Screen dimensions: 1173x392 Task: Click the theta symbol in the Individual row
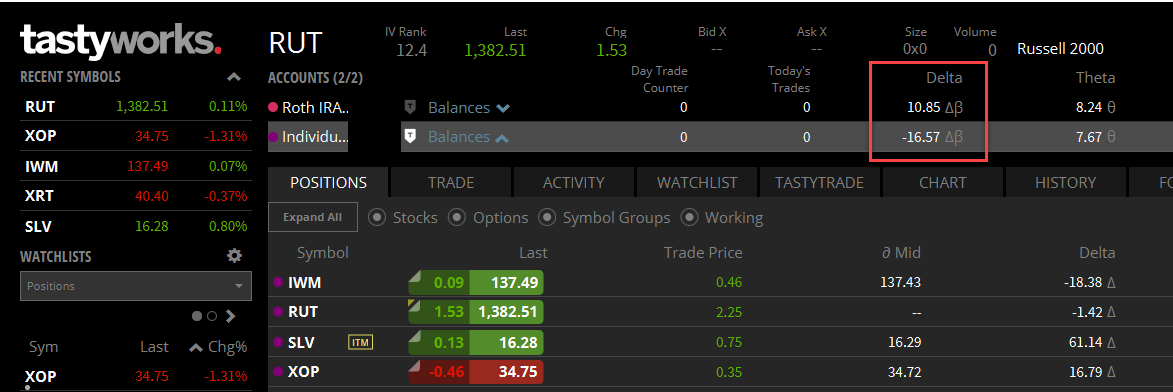coord(1111,136)
